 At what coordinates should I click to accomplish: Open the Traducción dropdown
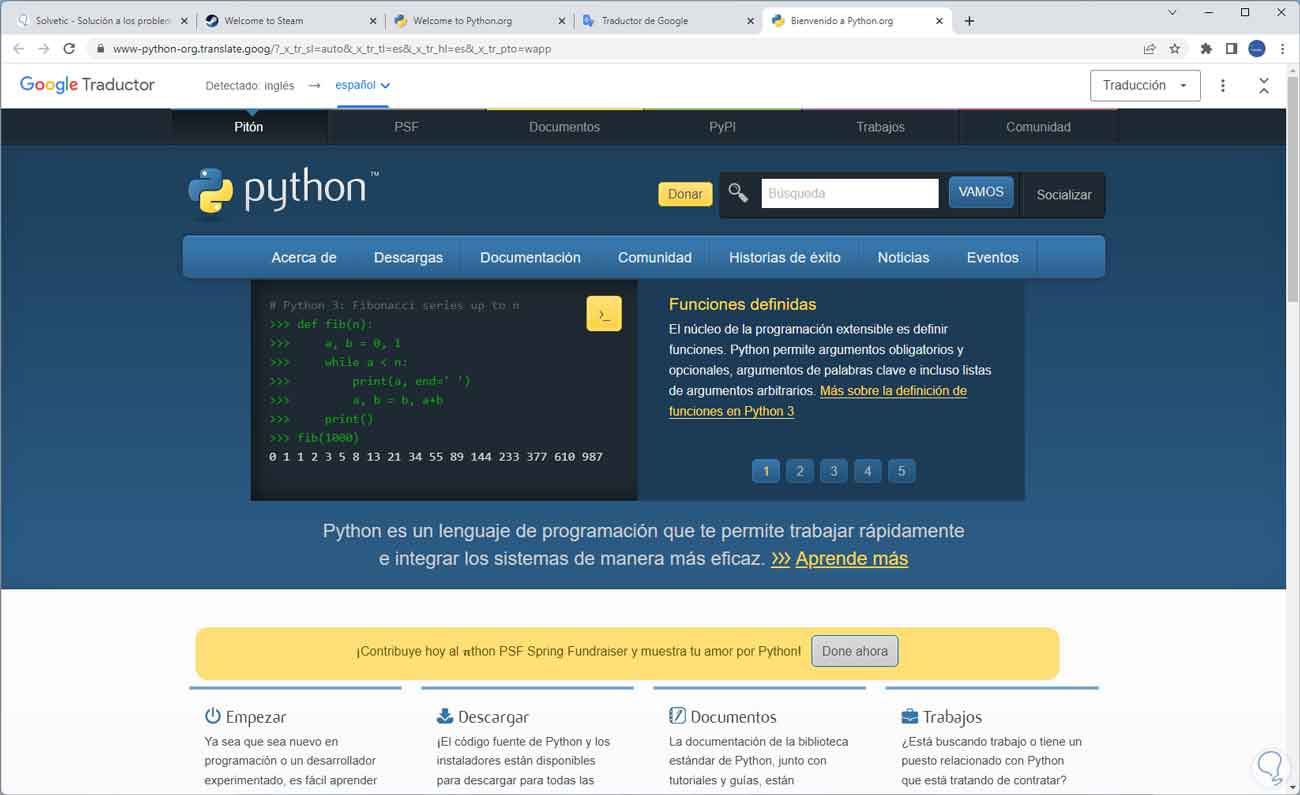pos(1145,86)
